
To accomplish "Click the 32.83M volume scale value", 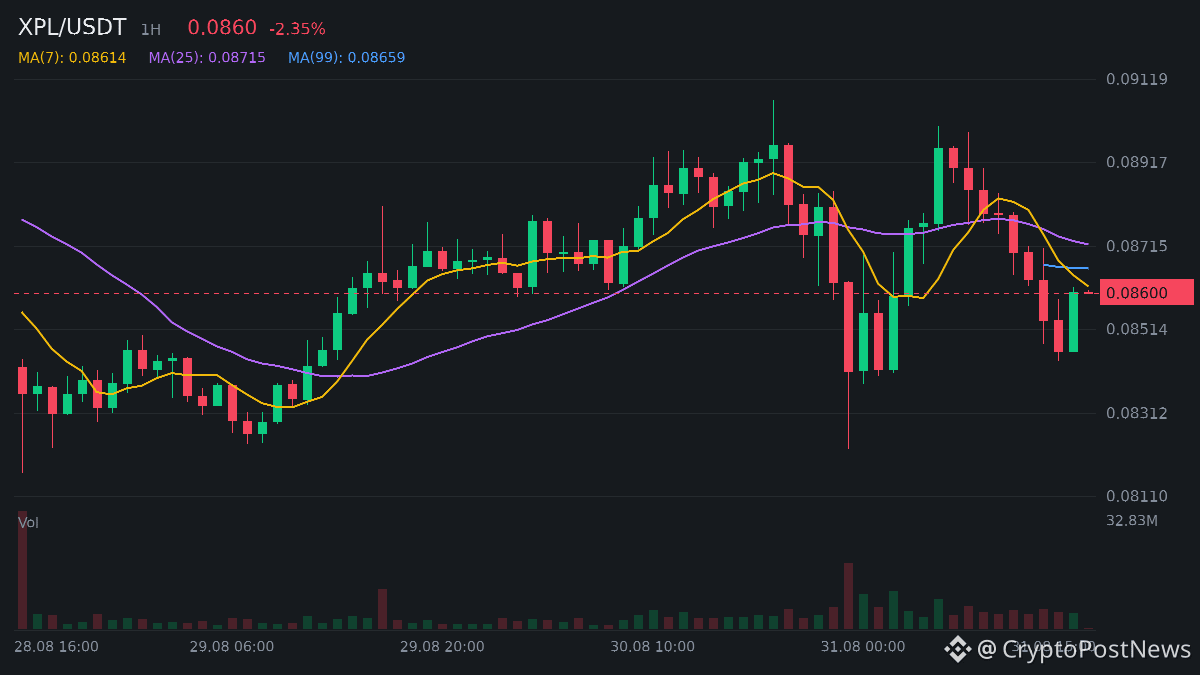I will click(x=1132, y=521).
